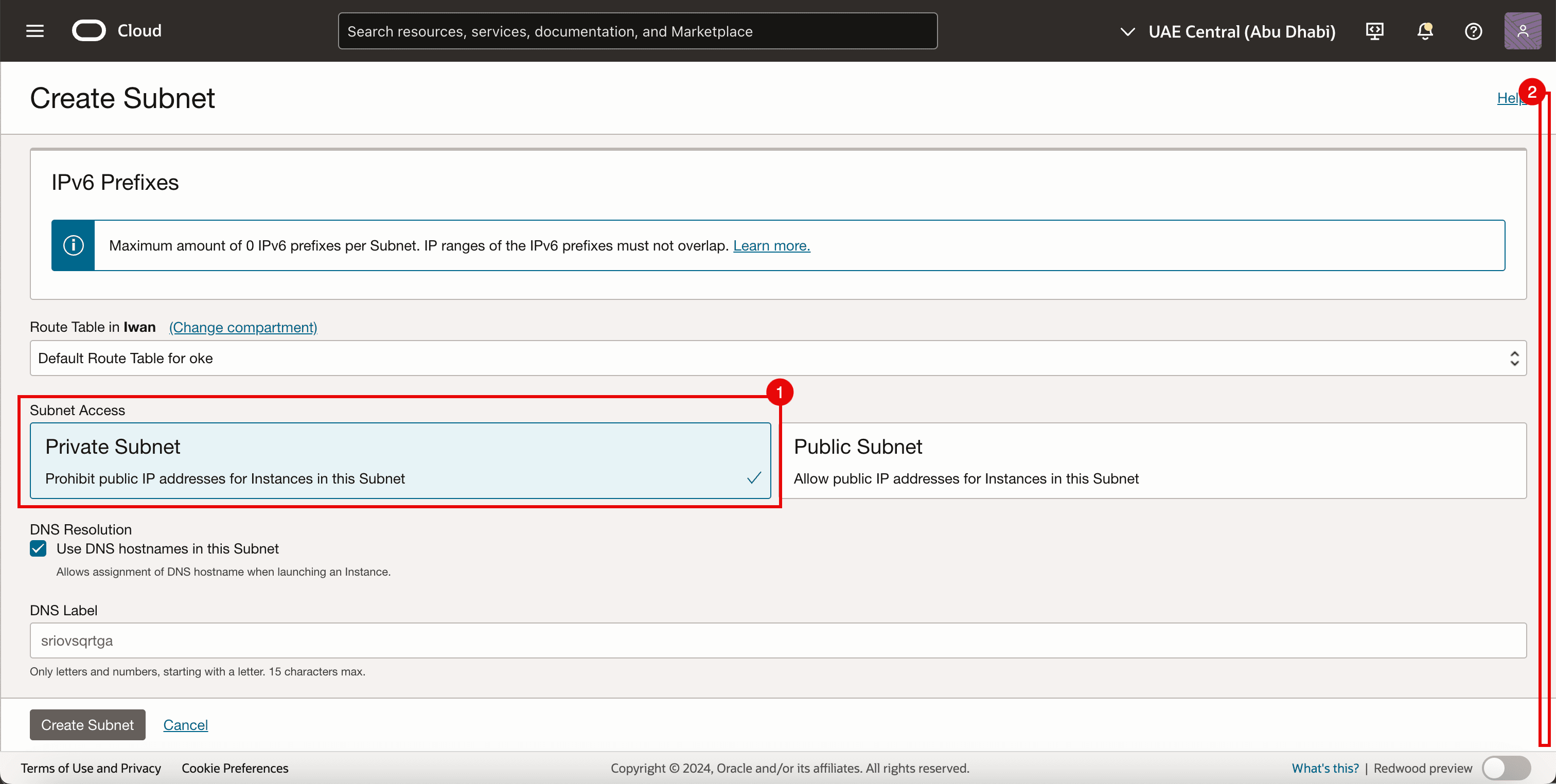Click the region selector chevron arrow
The image size is (1556, 784).
(x=1127, y=31)
